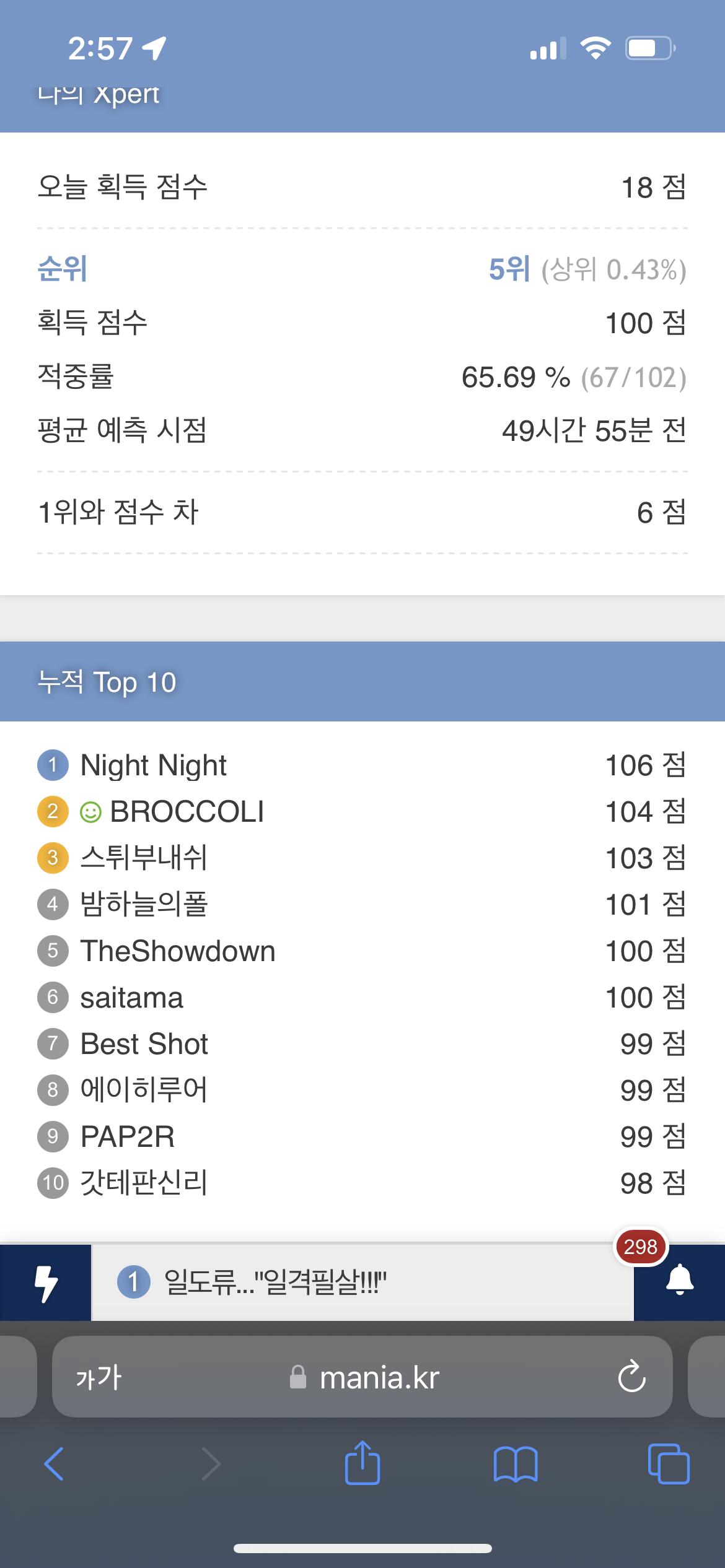The image size is (725, 1568).
Task: Tap the 누적 Top 10 header
Action: (107, 682)
